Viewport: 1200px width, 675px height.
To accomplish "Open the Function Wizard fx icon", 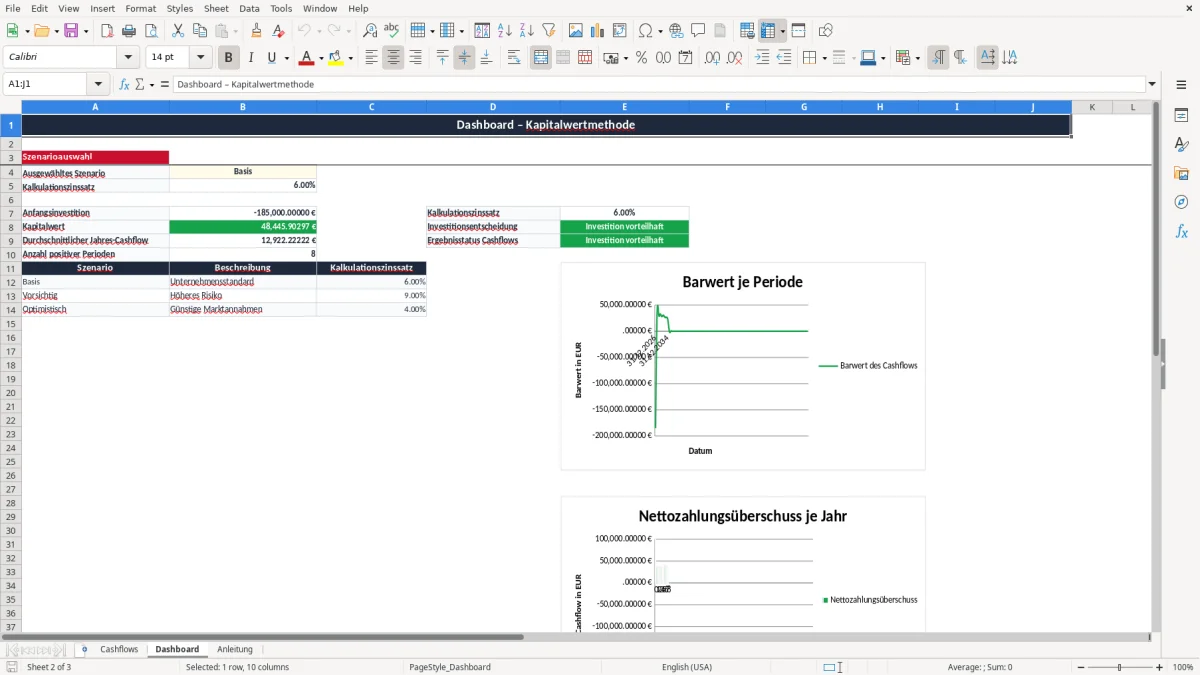I will point(124,85).
